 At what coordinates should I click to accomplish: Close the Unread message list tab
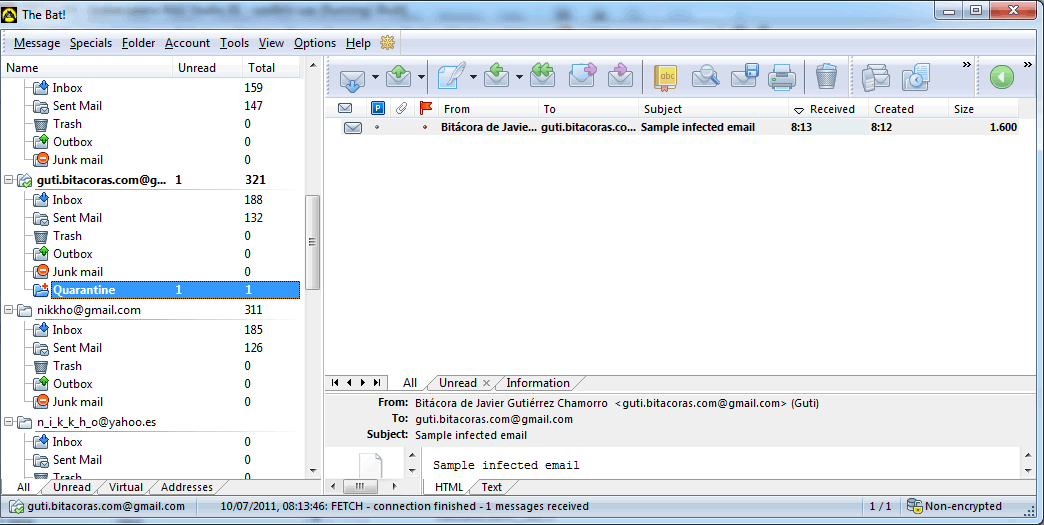pyautogui.click(x=486, y=383)
